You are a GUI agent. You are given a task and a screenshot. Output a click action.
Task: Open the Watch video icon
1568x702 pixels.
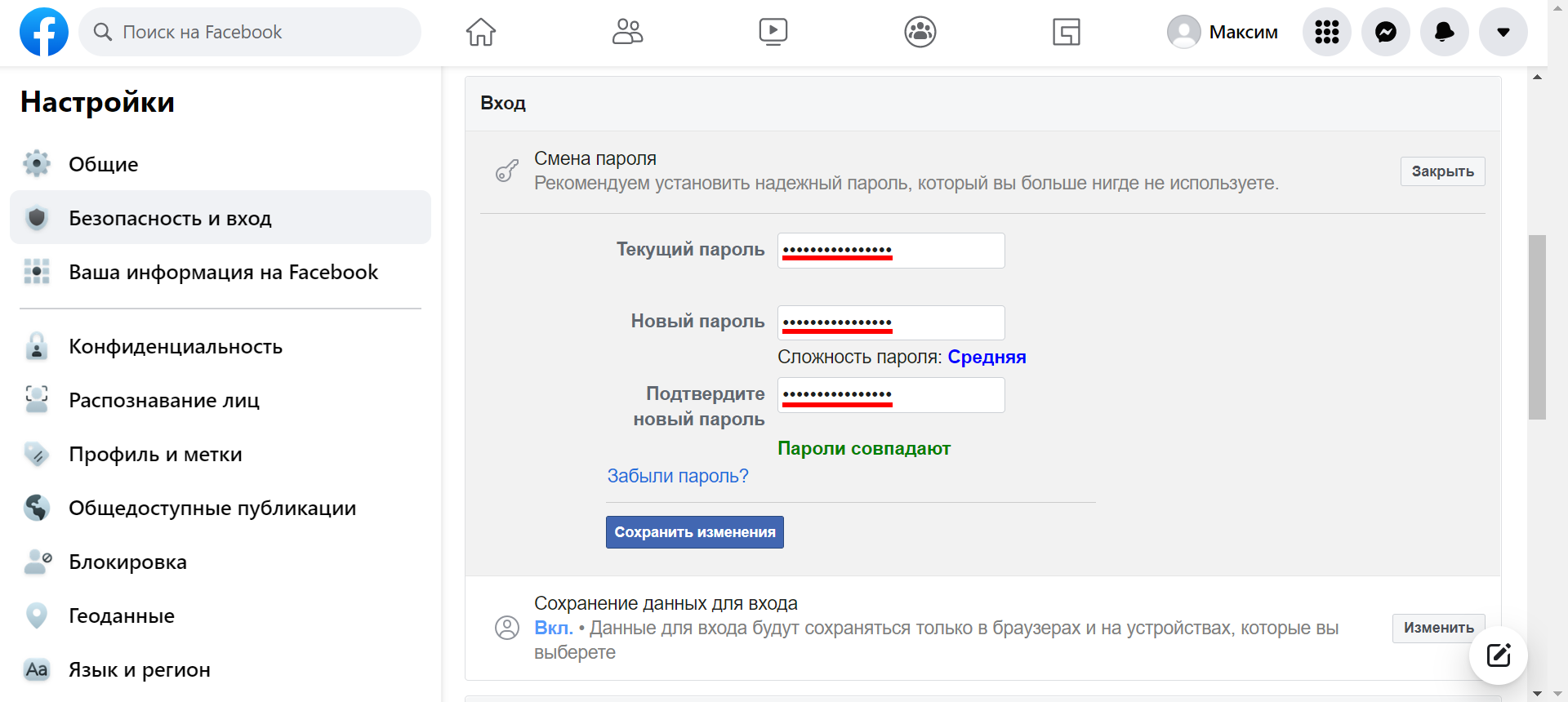pos(773,32)
